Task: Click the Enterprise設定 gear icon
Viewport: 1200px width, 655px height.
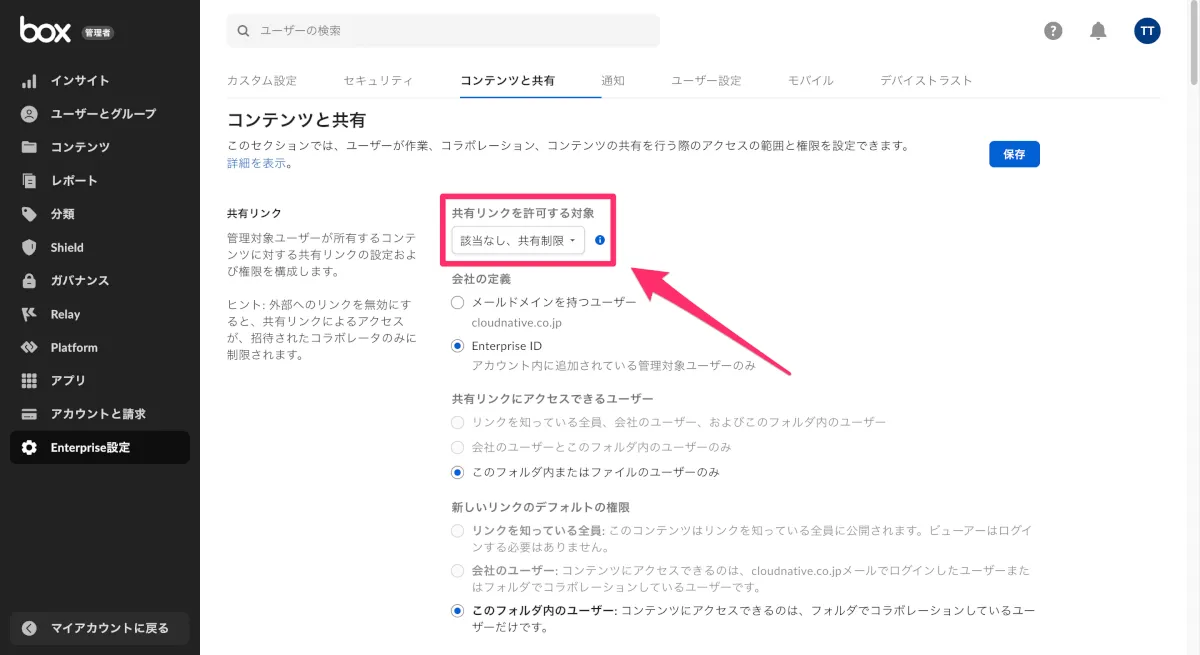Action: pyautogui.click(x=29, y=448)
